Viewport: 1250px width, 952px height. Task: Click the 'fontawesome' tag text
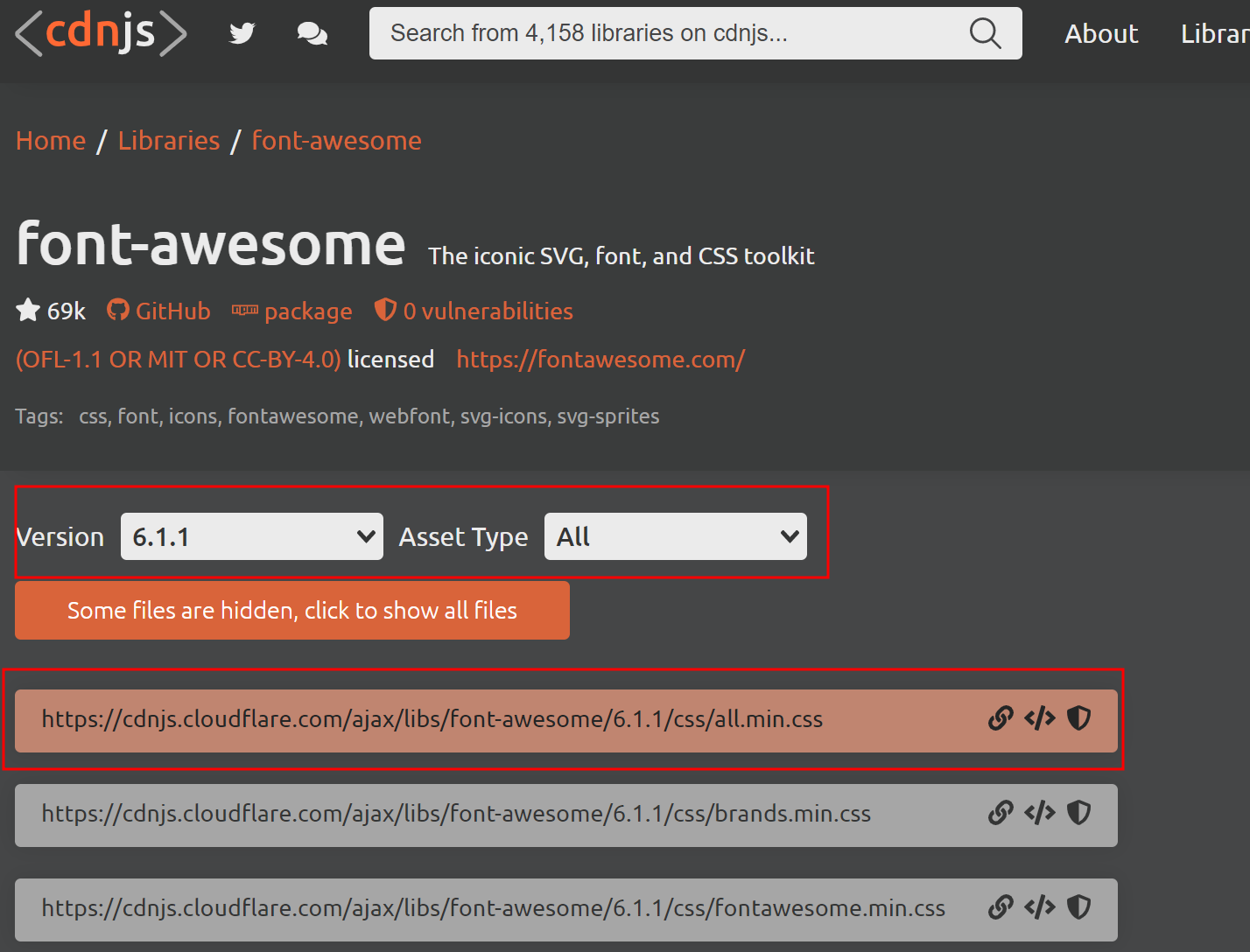293,416
